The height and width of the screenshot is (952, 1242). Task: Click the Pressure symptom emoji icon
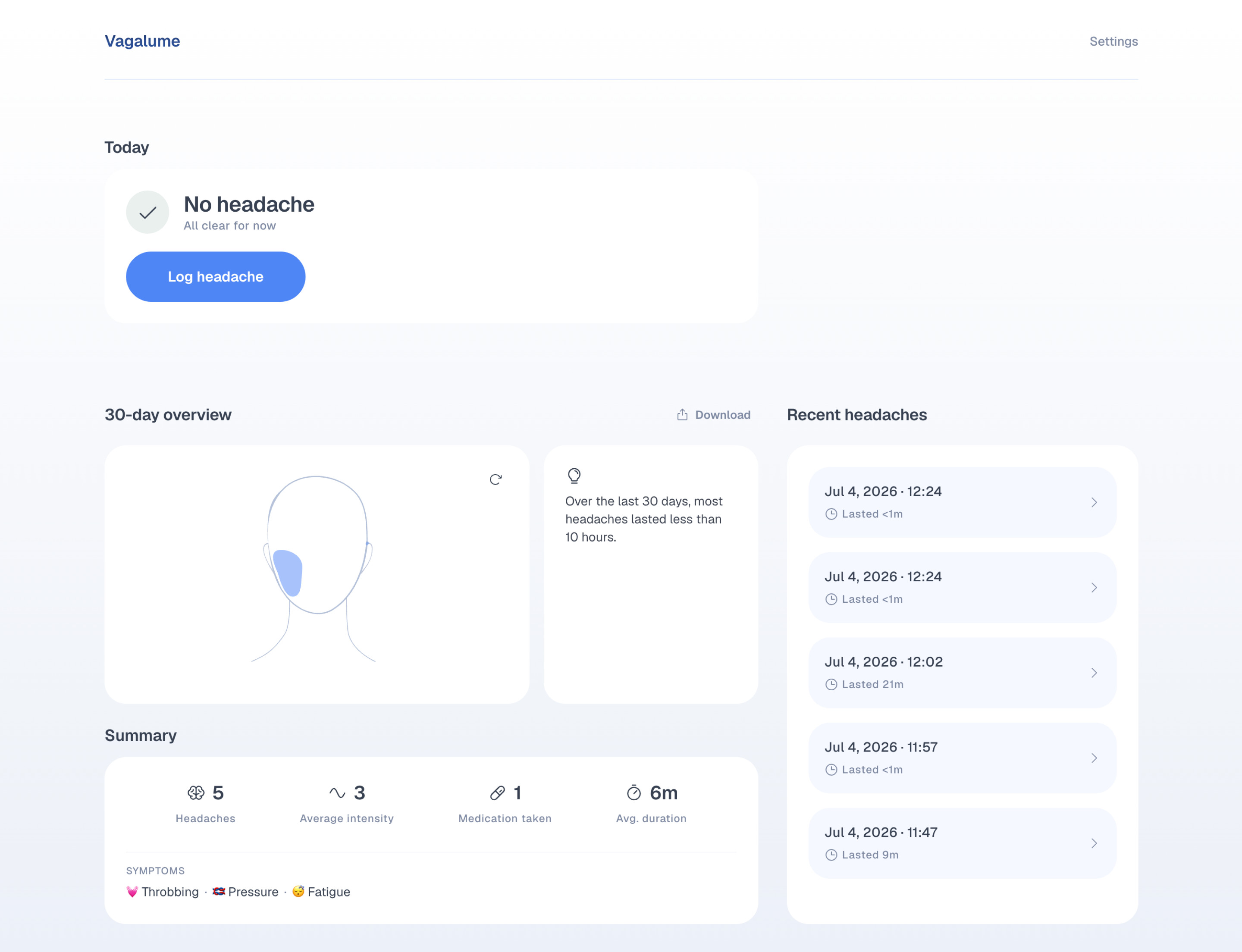[x=219, y=892]
